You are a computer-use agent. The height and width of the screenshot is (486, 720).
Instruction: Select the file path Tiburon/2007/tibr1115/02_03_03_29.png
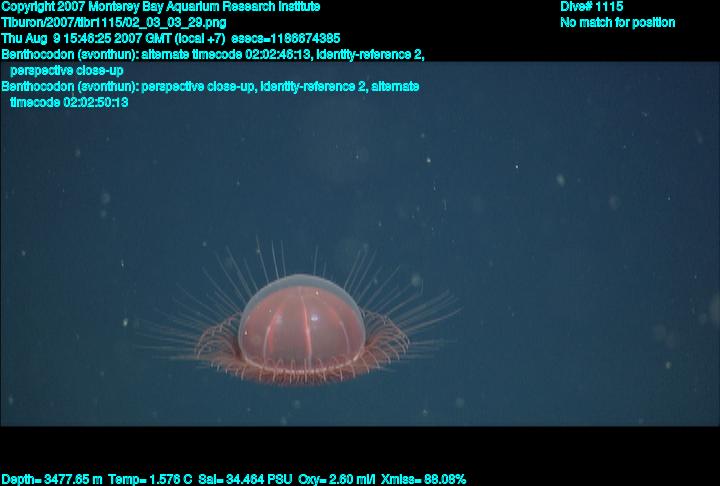coord(114,23)
